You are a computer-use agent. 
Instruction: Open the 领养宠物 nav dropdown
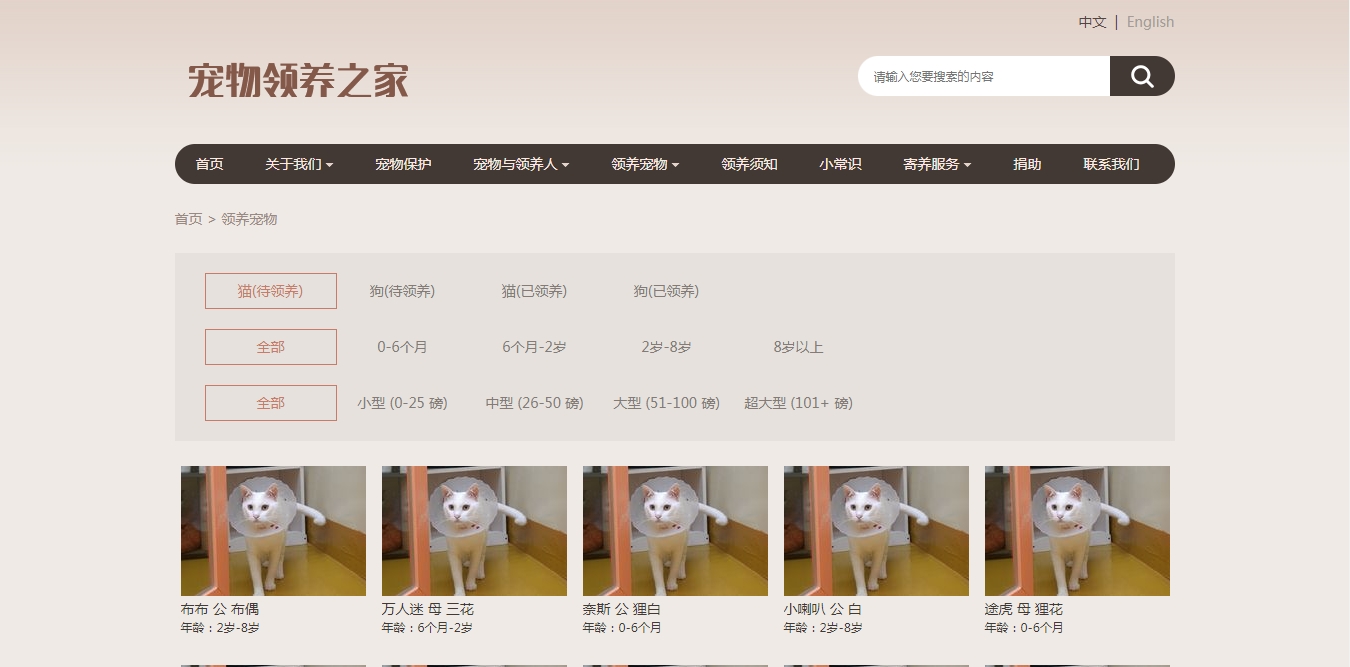(644, 164)
